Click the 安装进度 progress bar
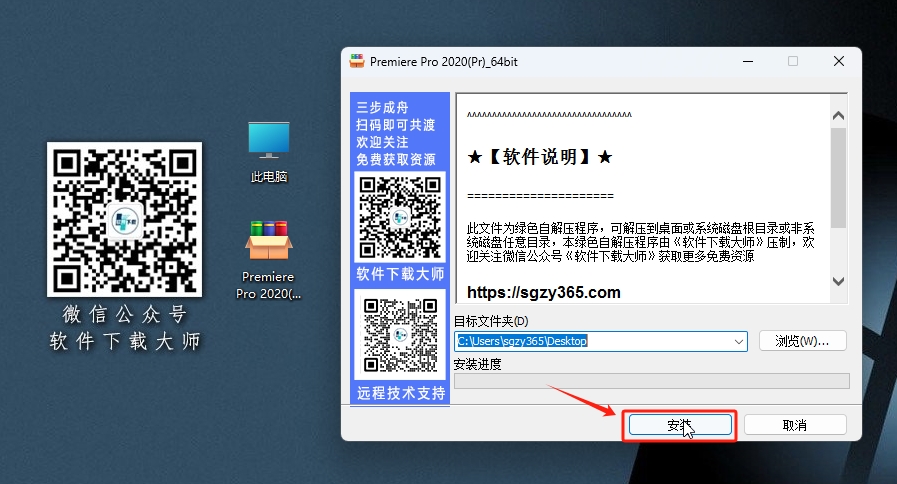This screenshot has height=484, width=897. point(652,381)
